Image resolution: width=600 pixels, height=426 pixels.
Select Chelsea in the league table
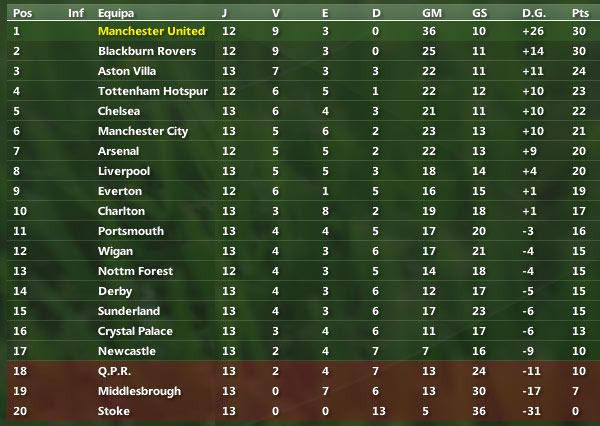[x=119, y=111]
